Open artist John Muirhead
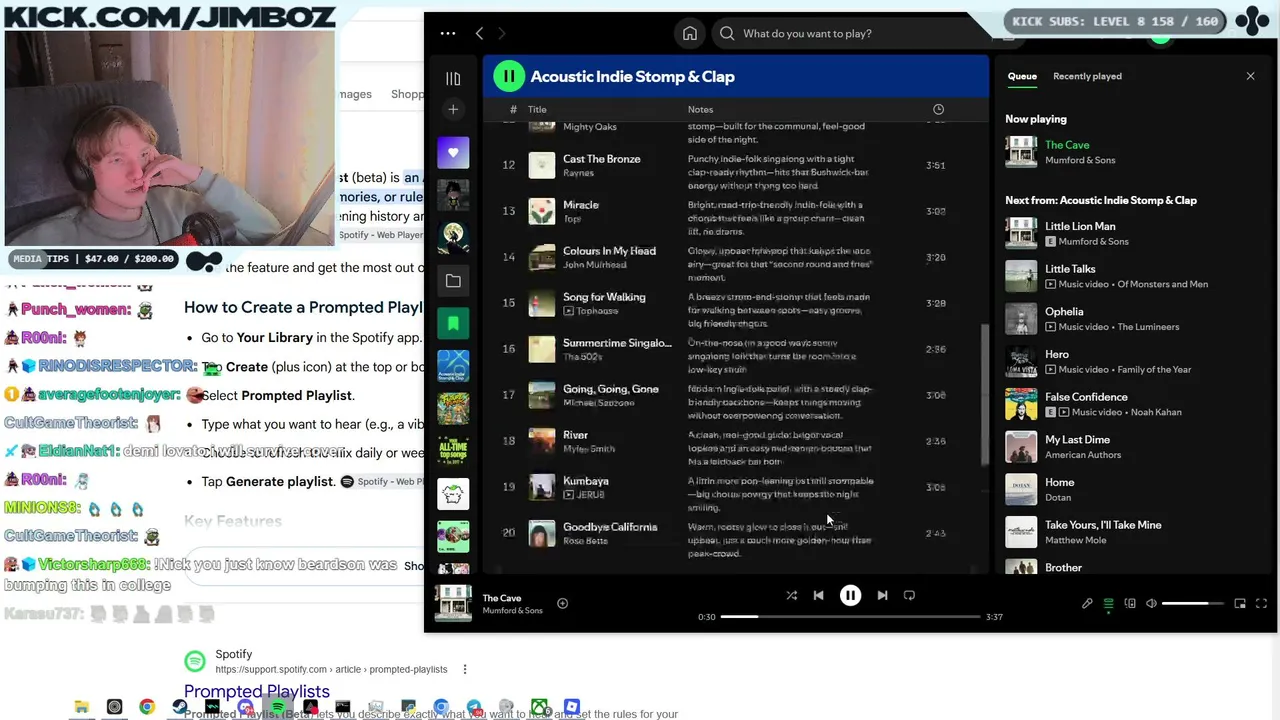The height and width of the screenshot is (720, 1280). (x=595, y=265)
